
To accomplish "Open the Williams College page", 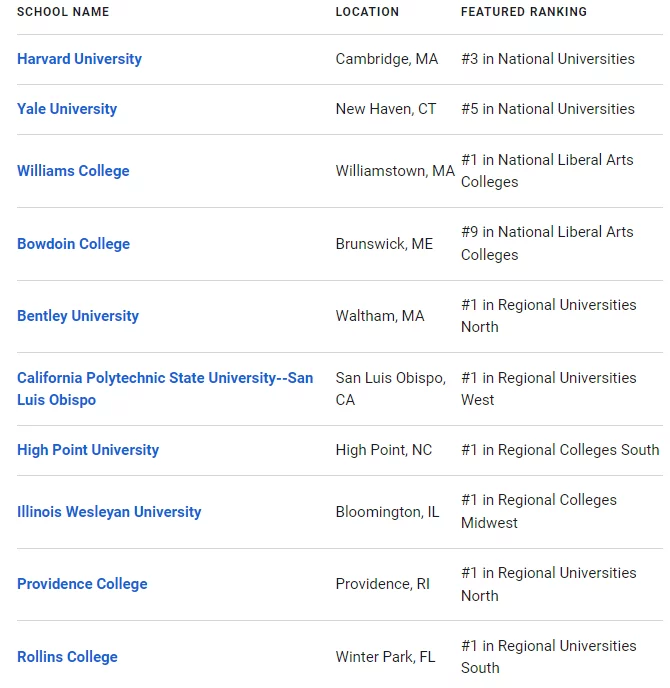I will (73, 171).
